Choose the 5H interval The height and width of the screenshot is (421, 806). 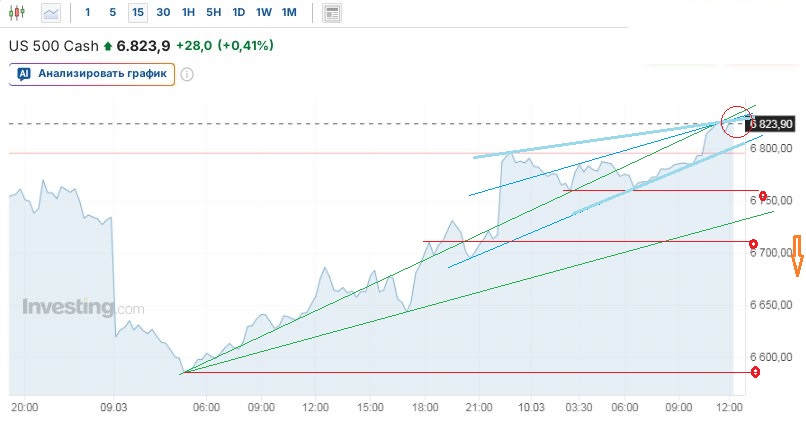213,13
